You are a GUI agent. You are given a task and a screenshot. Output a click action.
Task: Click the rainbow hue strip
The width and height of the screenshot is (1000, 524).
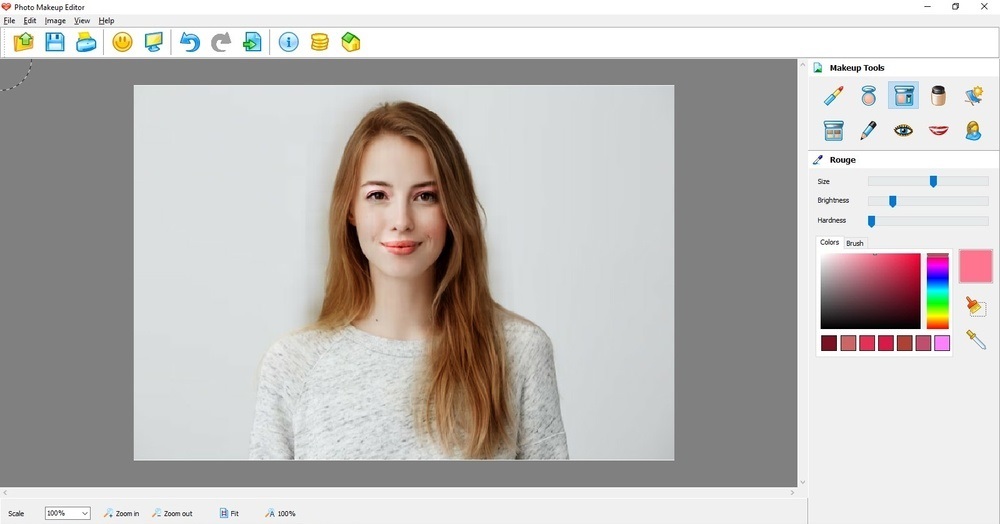(937, 291)
